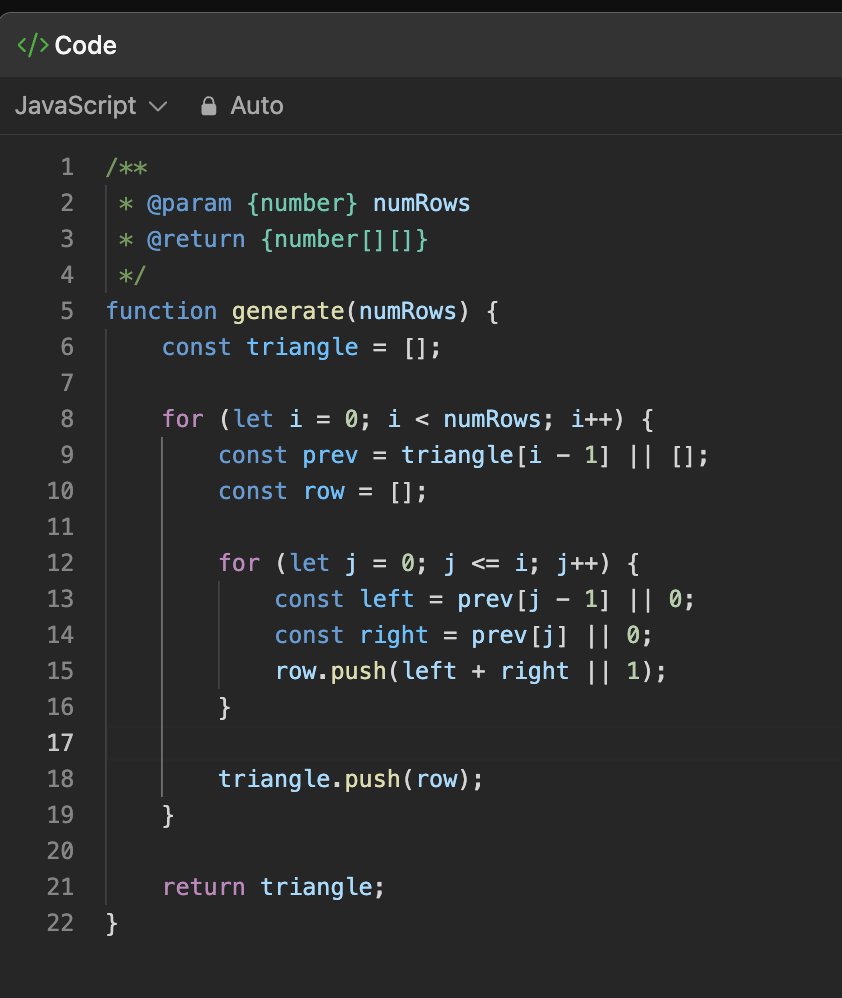Click the '/**' comment start on line 1
842x998 pixels.
pos(127,168)
